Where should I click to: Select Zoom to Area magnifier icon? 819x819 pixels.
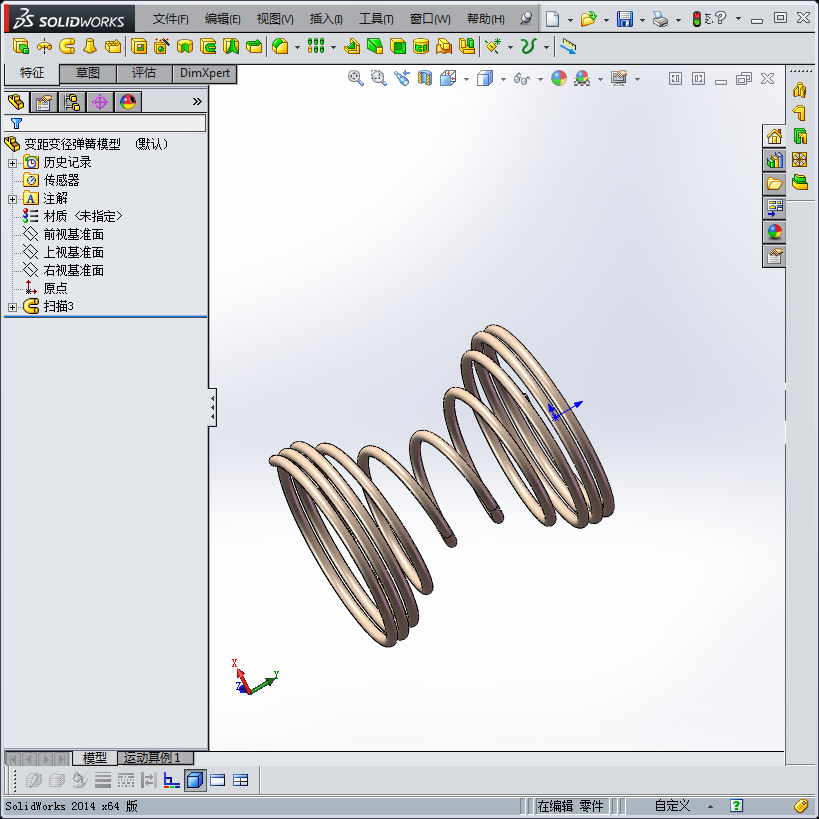[379, 78]
